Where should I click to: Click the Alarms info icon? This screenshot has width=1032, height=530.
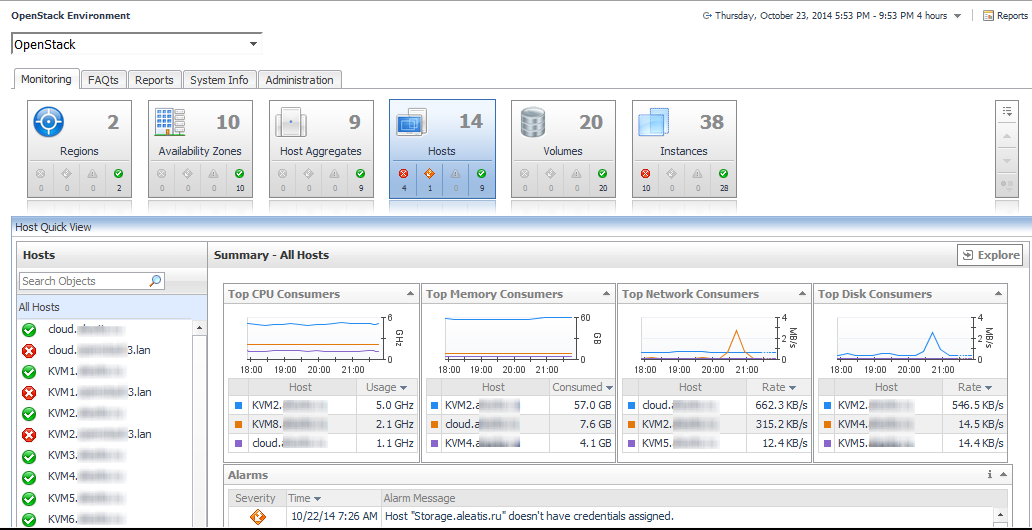point(989,474)
